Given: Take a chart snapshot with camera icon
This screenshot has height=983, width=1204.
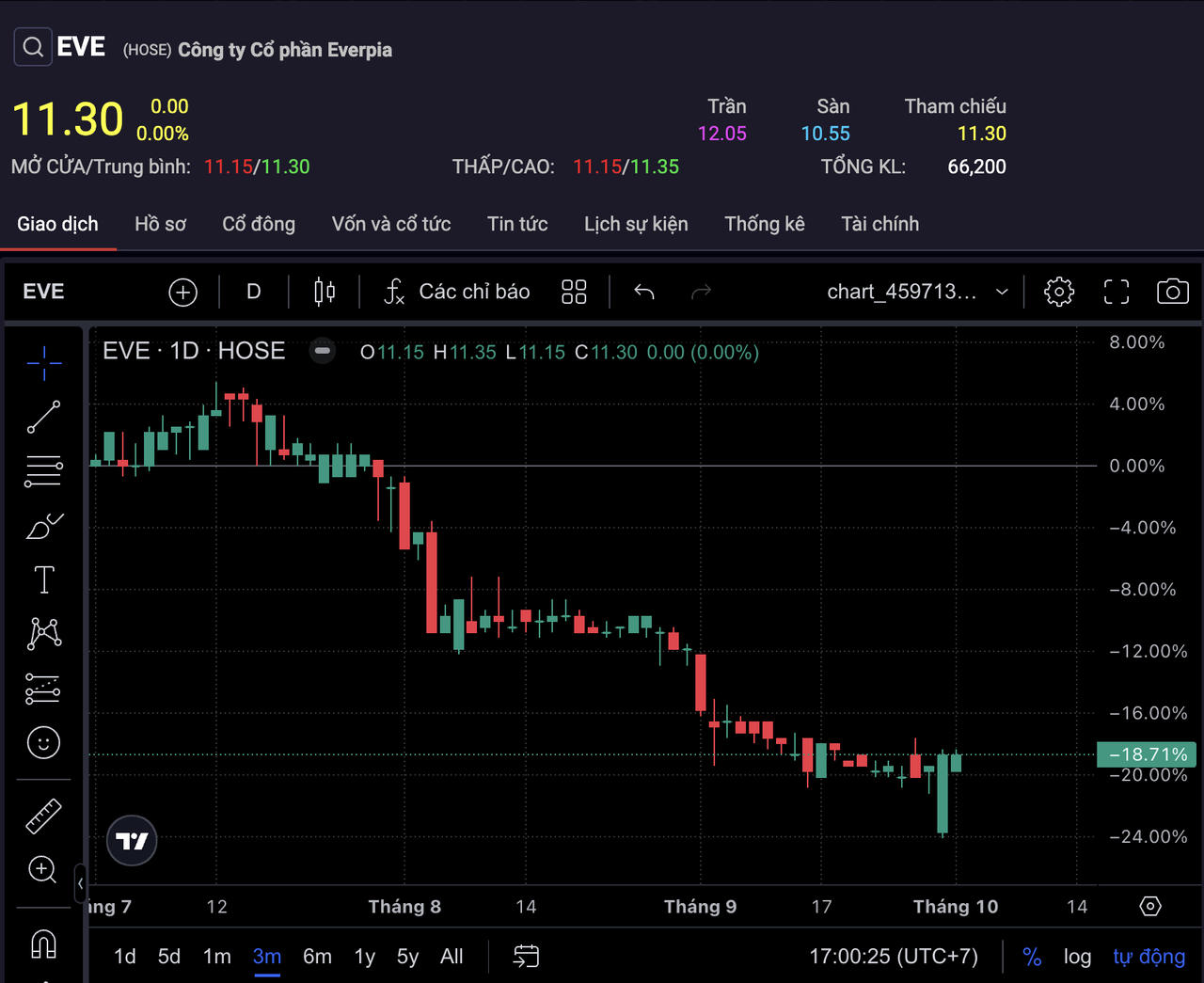Looking at the screenshot, I should click(x=1172, y=292).
